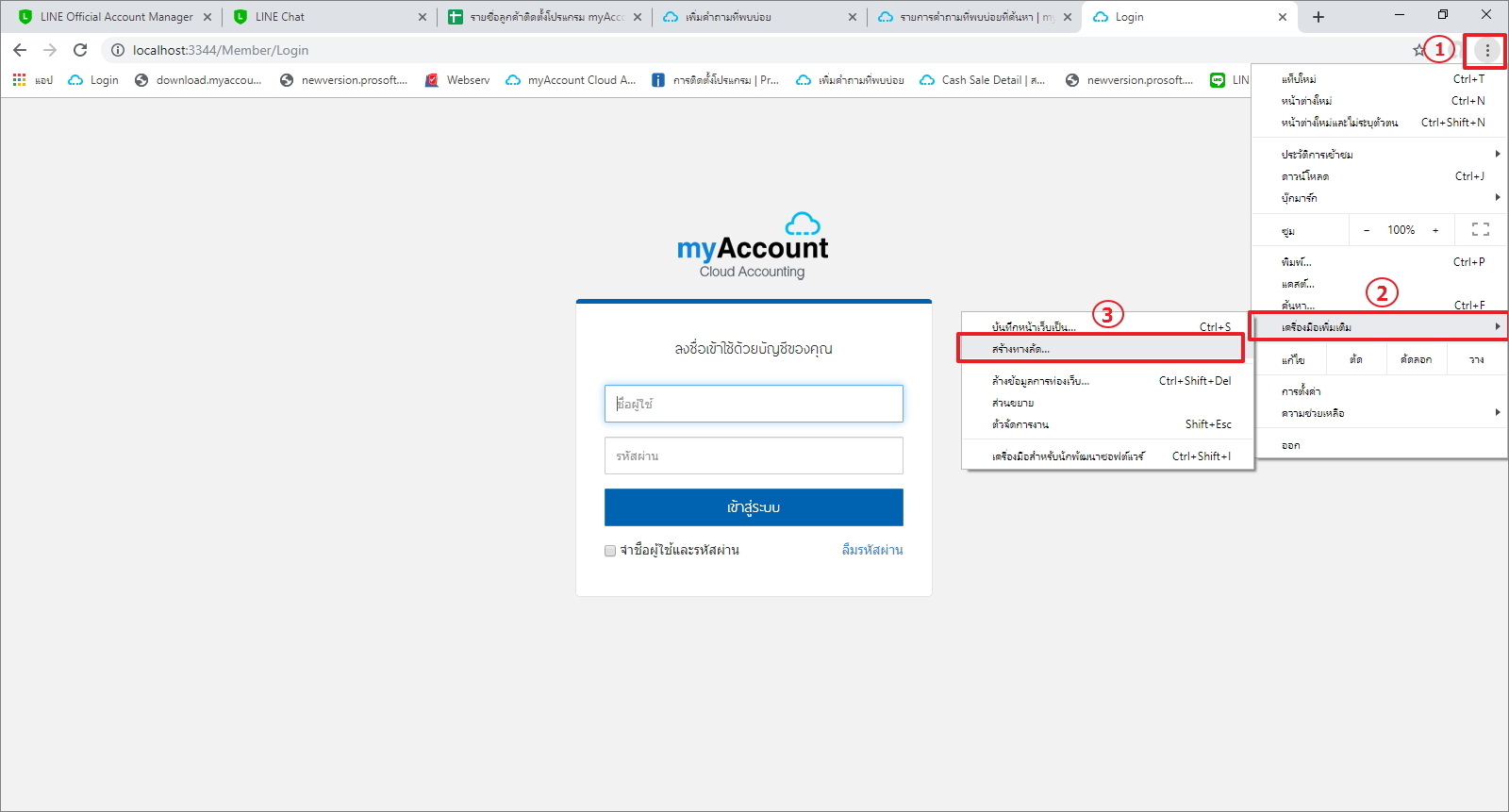Image resolution: width=1509 pixels, height=812 pixels.
Task: Expand the ความช่วยเหลือ help submenu
Action: [1380, 413]
